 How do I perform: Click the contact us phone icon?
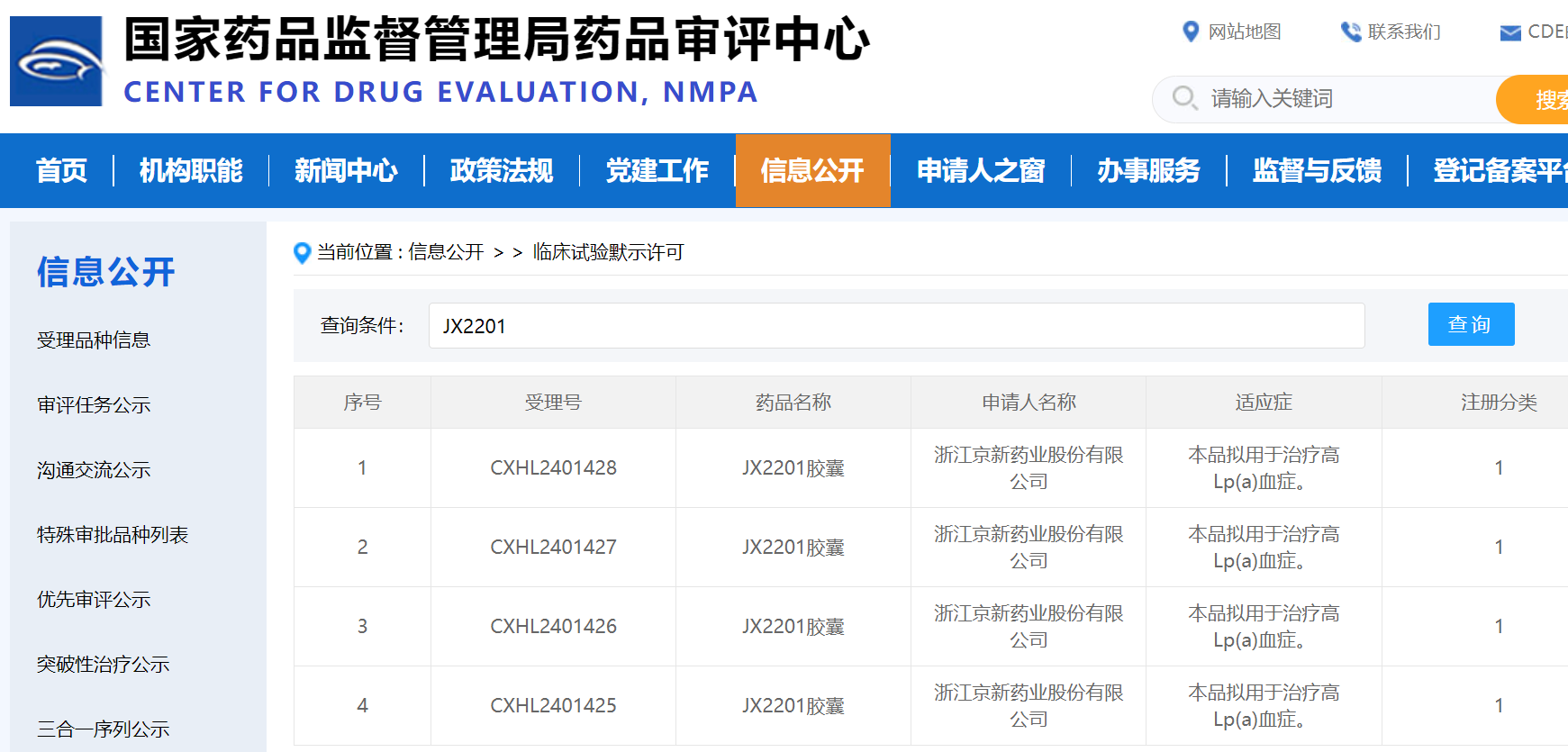point(1350,32)
